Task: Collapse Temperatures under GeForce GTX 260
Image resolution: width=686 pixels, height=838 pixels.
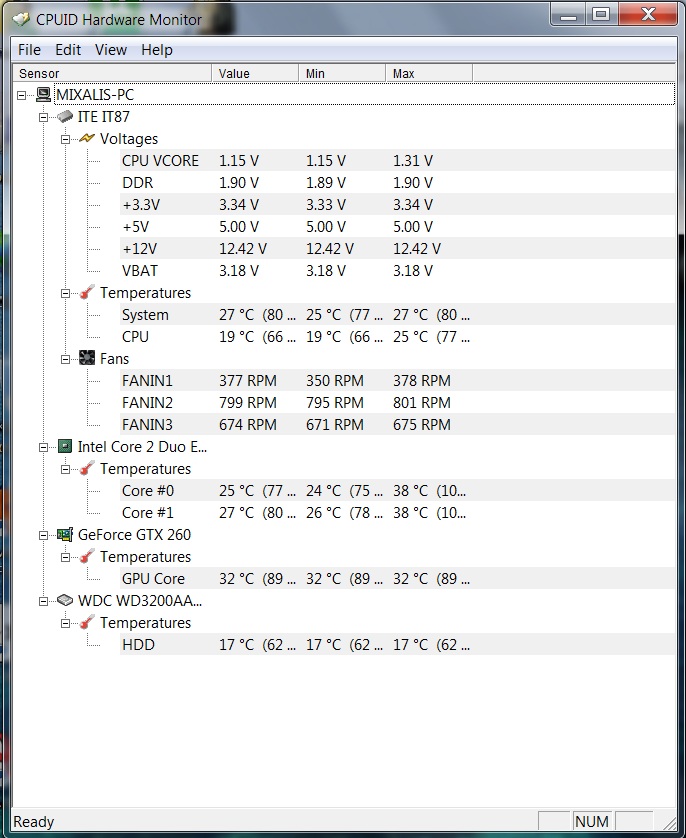Action: (x=65, y=557)
